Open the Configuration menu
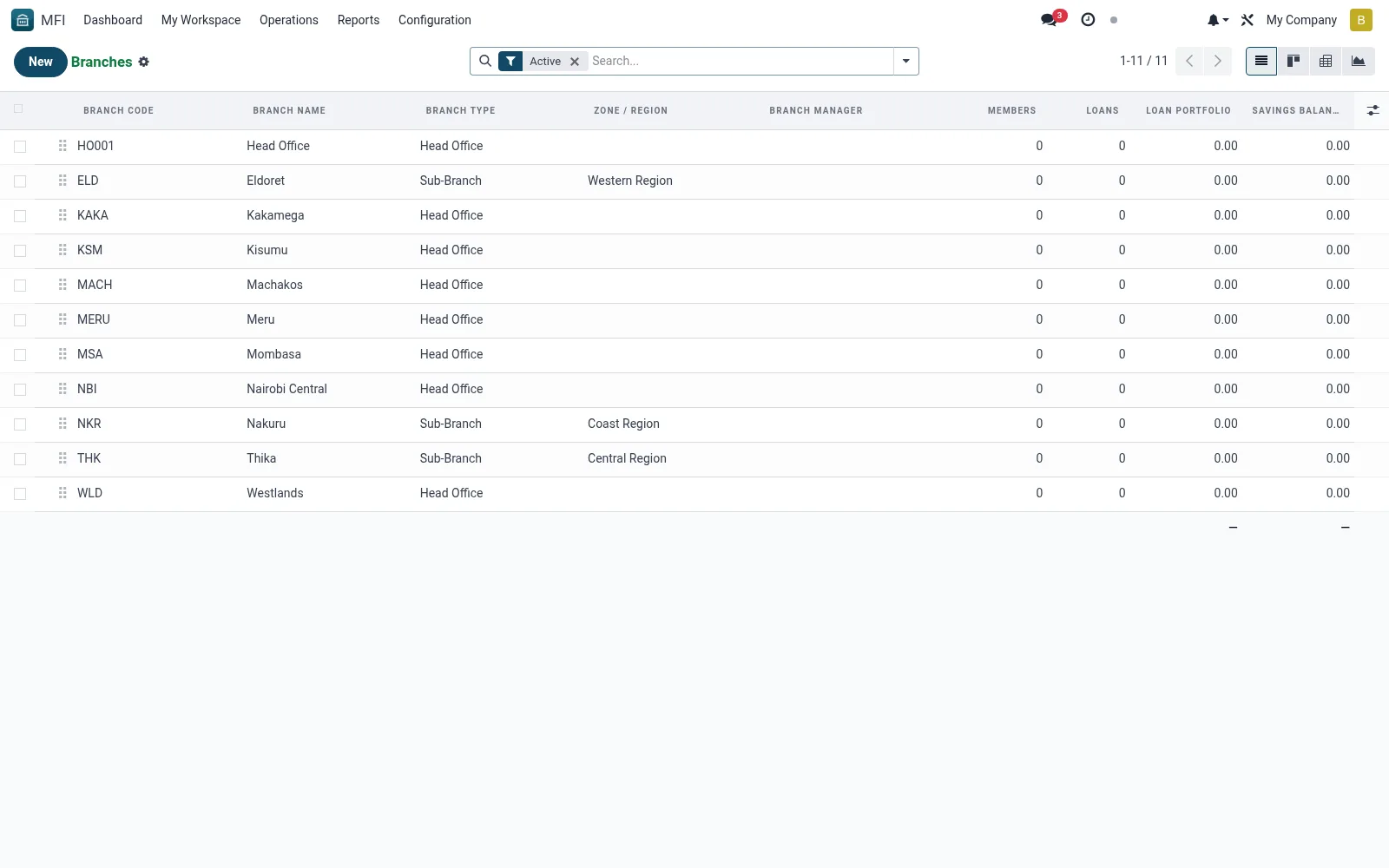This screenshot has width=1389, height=868. (x=435, y=20)
